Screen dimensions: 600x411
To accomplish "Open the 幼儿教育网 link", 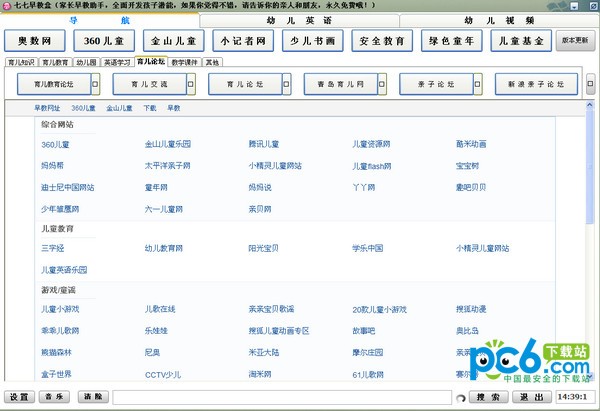I will click(x=163, y=248).
